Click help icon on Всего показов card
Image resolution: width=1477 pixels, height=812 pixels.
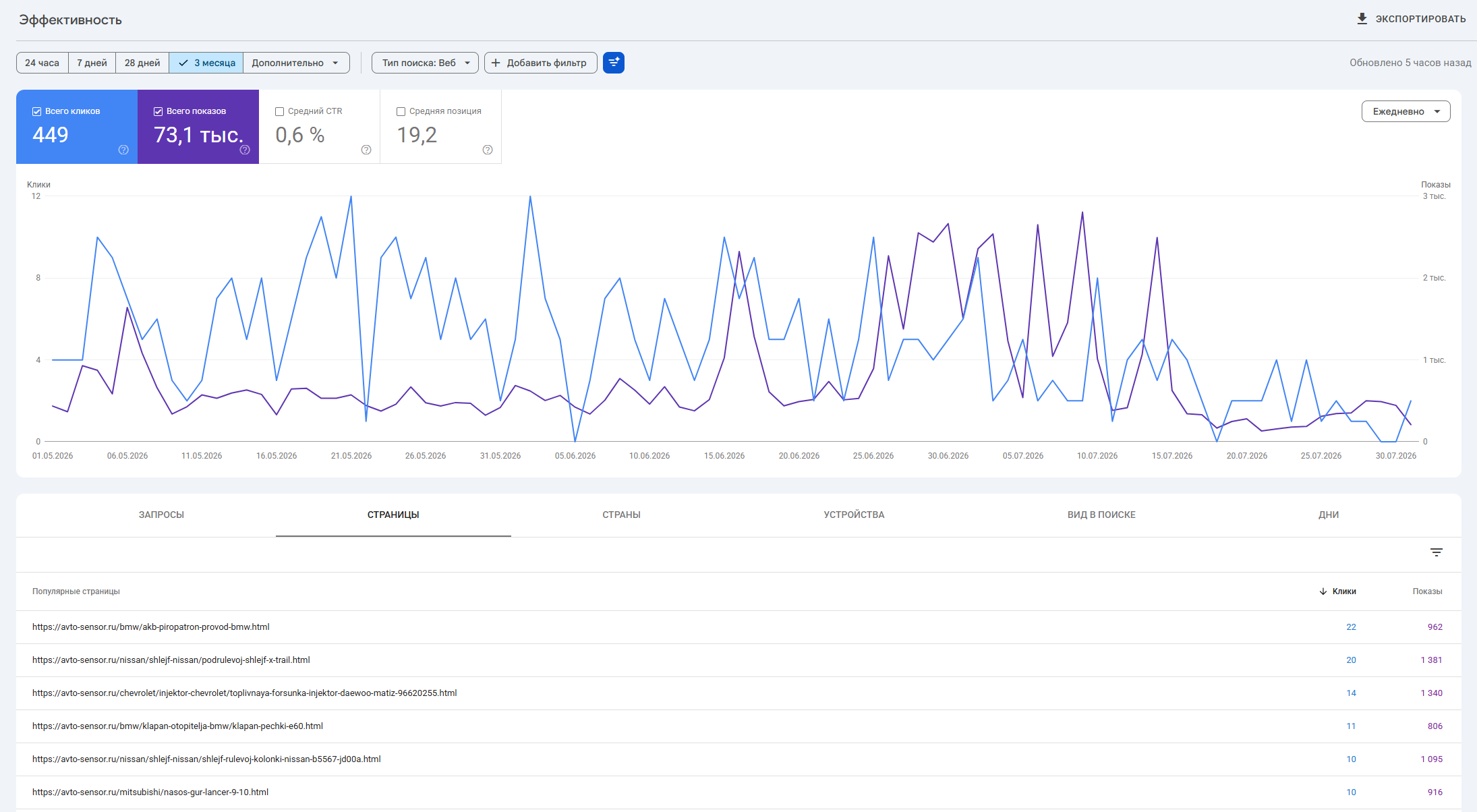pos(245,150)
